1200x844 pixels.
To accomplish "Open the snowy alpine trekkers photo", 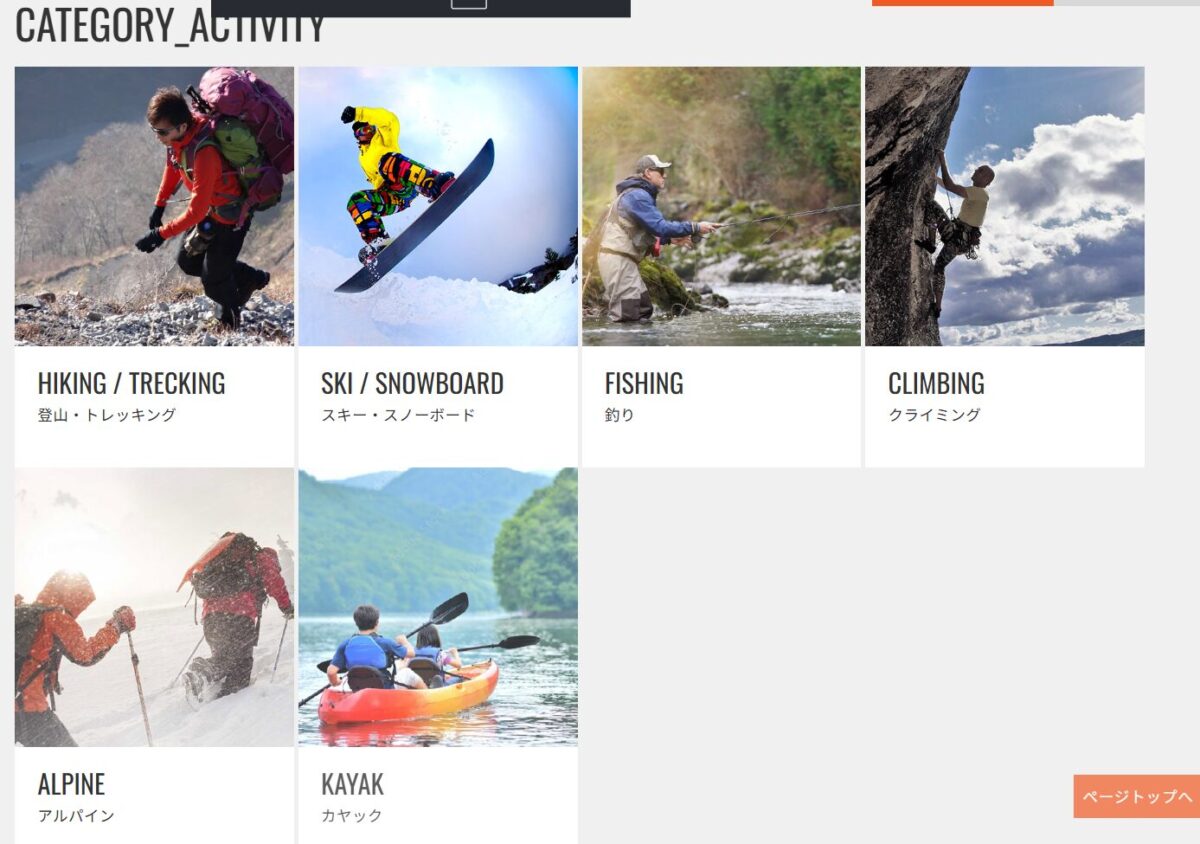I will [154, 607].
